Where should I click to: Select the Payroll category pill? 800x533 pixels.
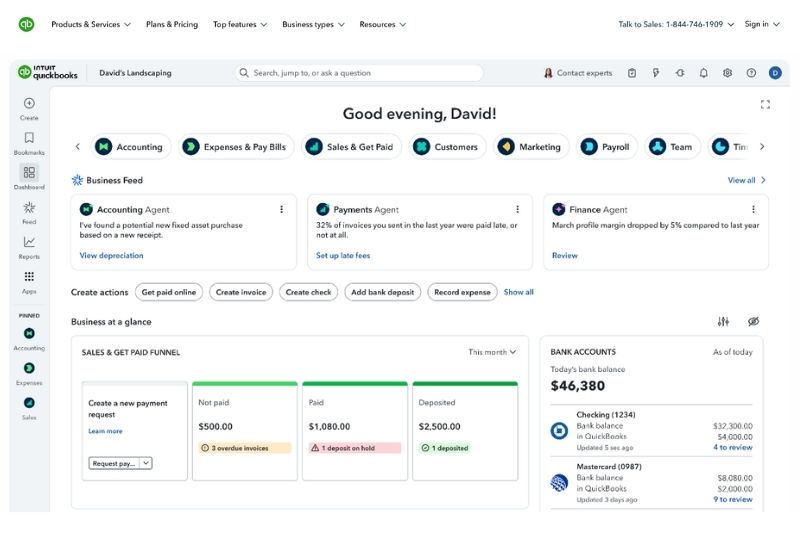point(606,147)
